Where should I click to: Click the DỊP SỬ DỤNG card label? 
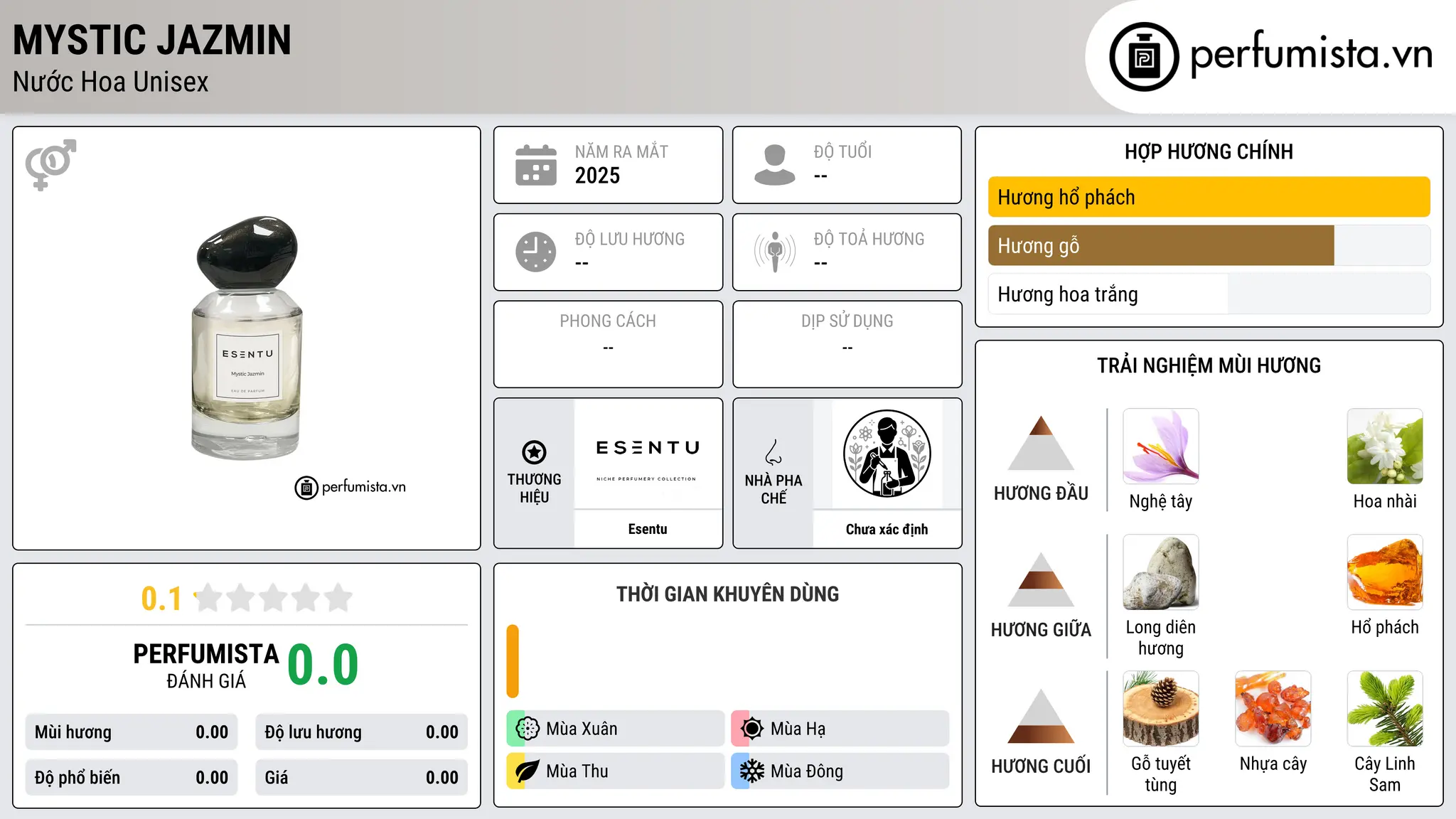pyautogui.click(x=847, y=321)
